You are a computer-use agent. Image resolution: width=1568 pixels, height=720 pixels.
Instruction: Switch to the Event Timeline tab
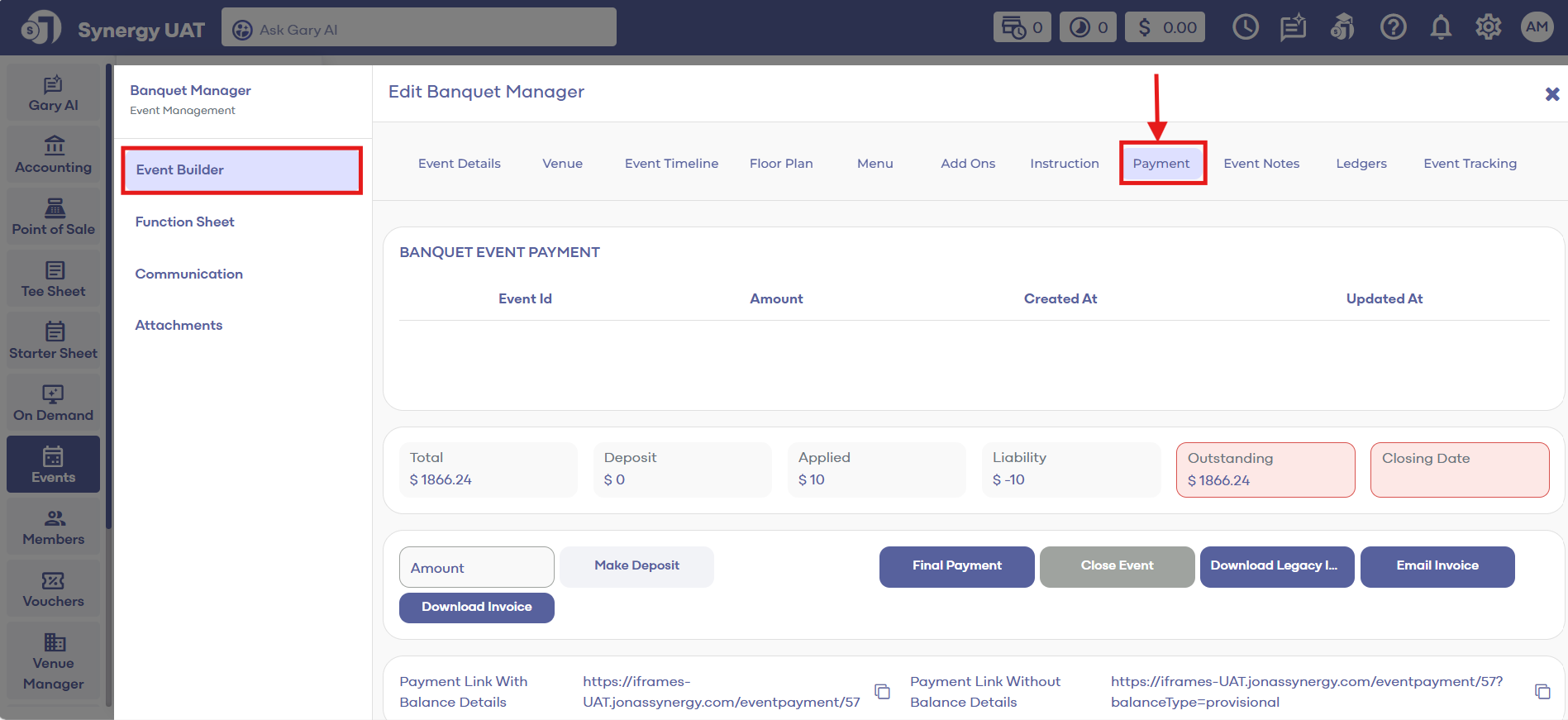[671, 164]
